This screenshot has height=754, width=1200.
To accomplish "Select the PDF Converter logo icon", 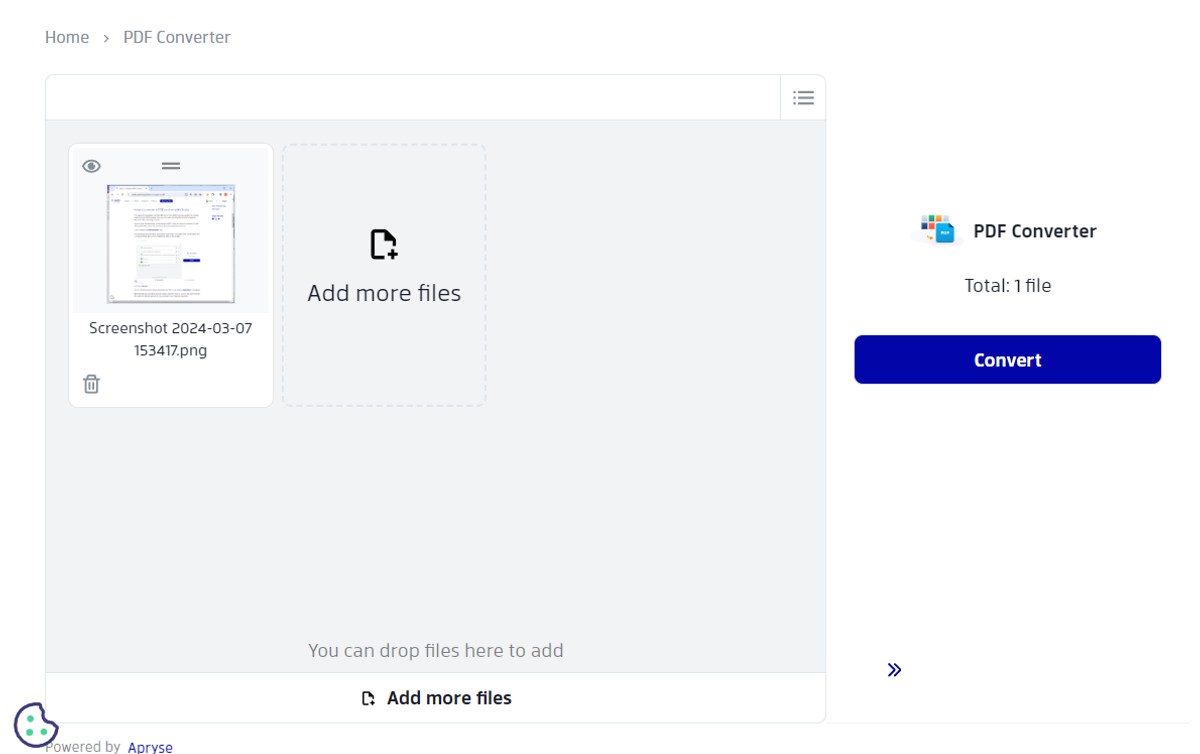I will pyautogui.click(x=937, y=230).
